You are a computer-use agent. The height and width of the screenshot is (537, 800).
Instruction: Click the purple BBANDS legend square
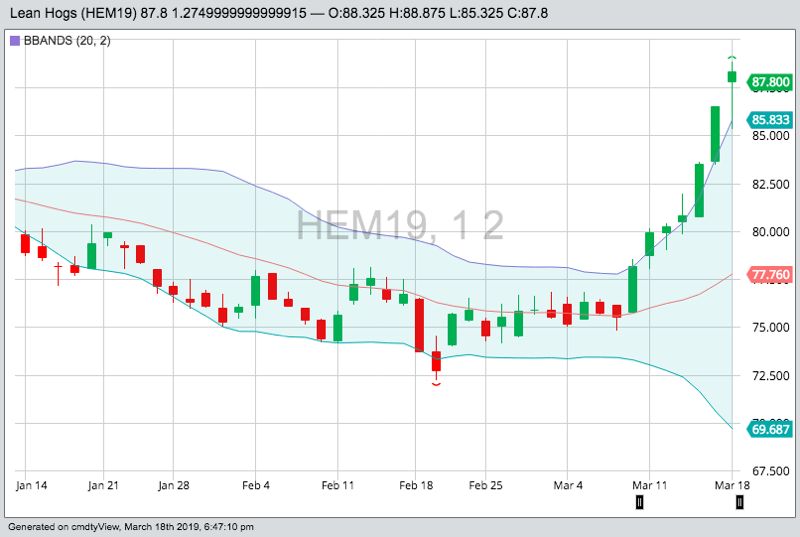[14, 41]
